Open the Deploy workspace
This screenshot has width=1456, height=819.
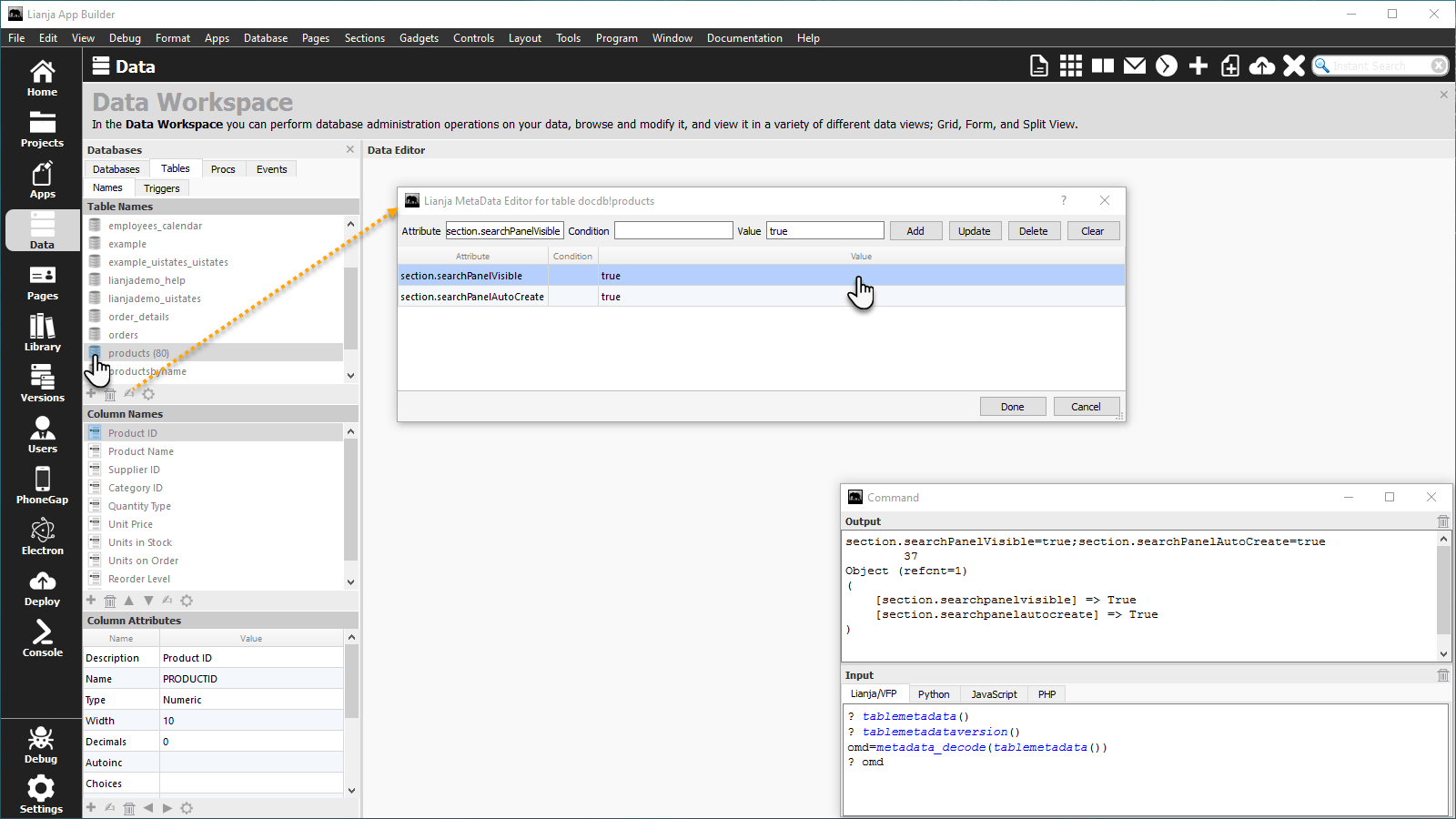coord(42,588)
